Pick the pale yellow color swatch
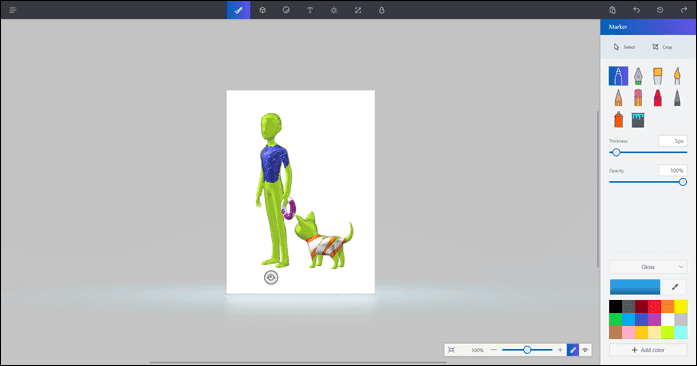Image resolution: width=697 pixels, height=366 pixels. [x=654, y=332]
